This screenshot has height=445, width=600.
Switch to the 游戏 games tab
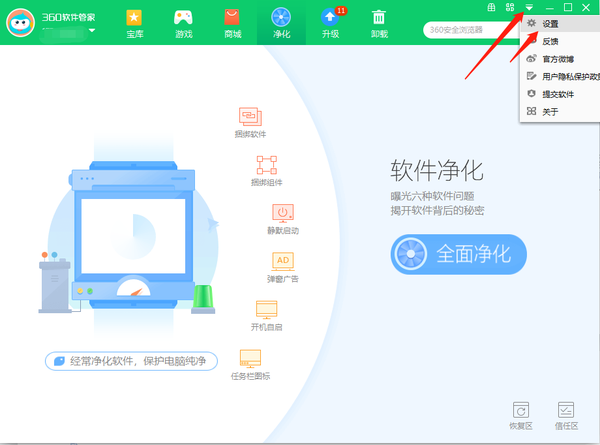tap(183, 24)
